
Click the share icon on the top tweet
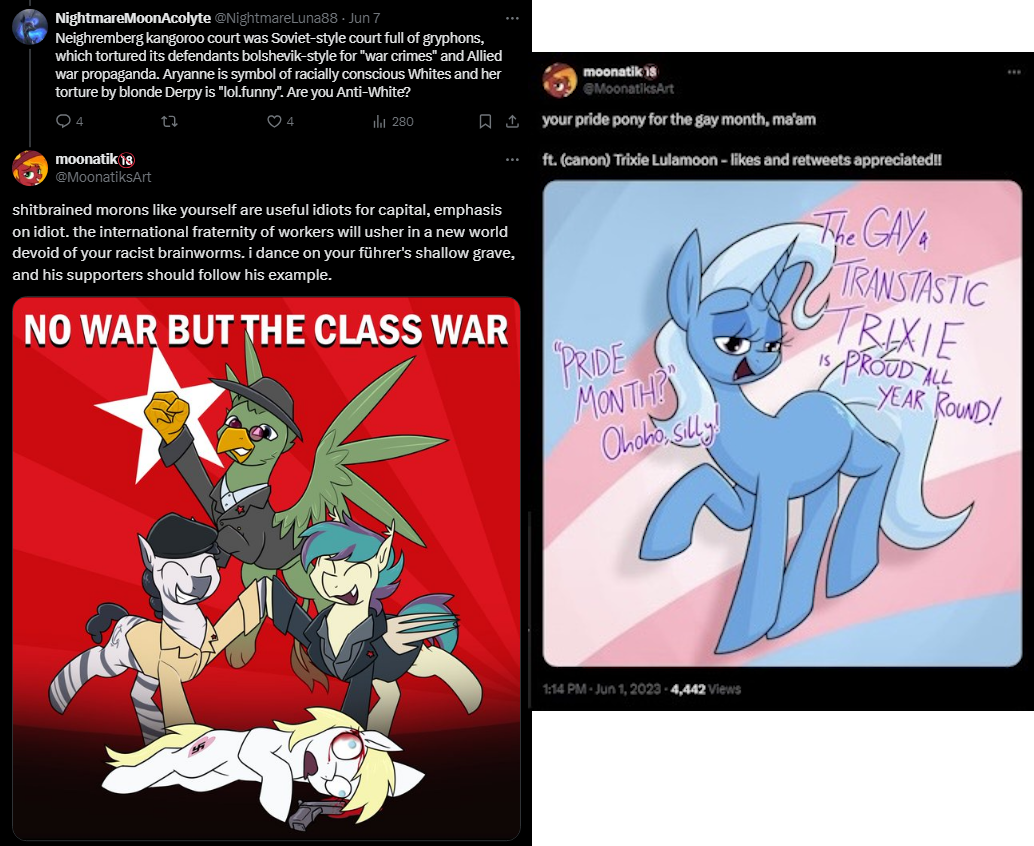tap(512, 121)
